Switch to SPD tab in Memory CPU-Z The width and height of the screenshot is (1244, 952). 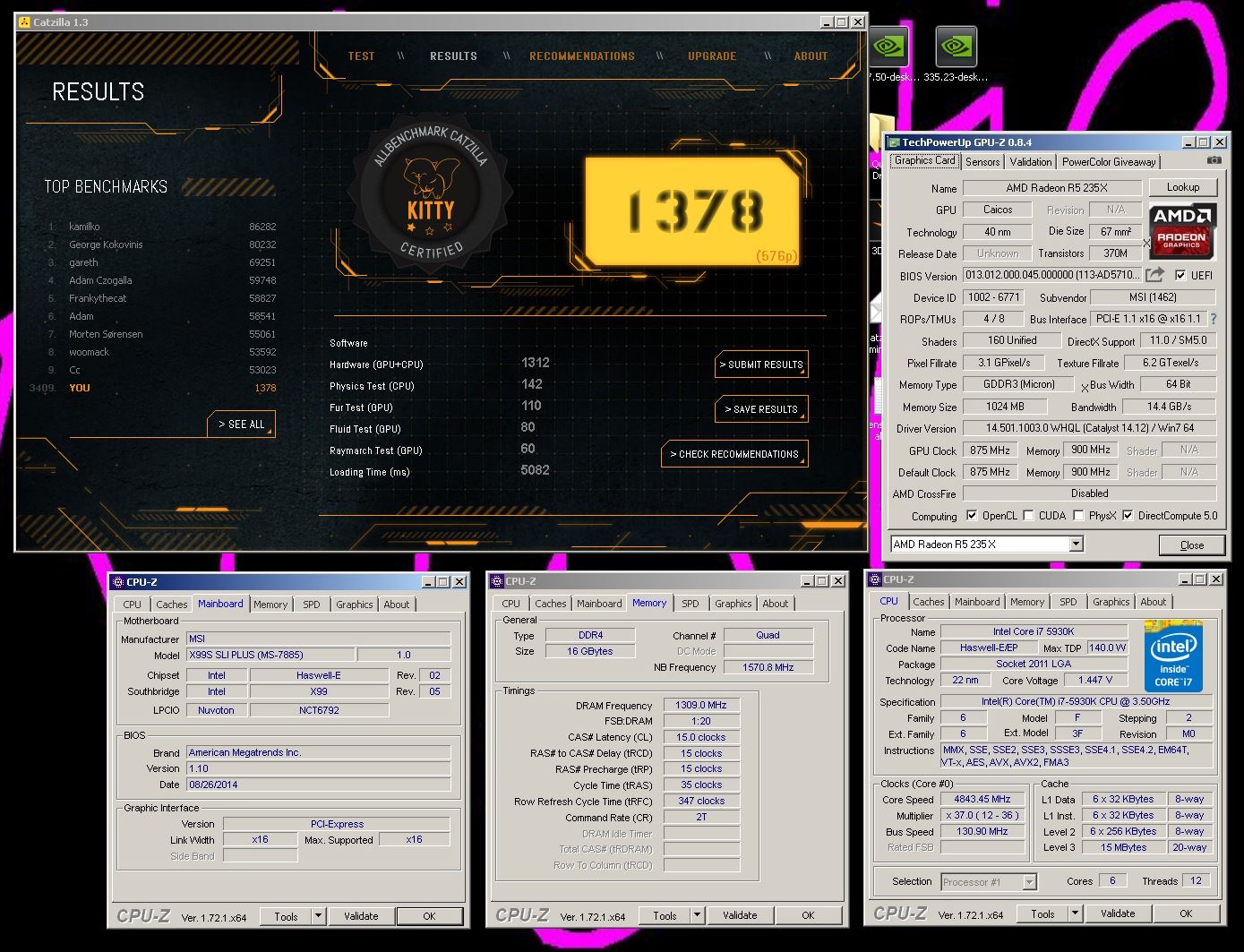pyautogui.click(x=691, y=604)
